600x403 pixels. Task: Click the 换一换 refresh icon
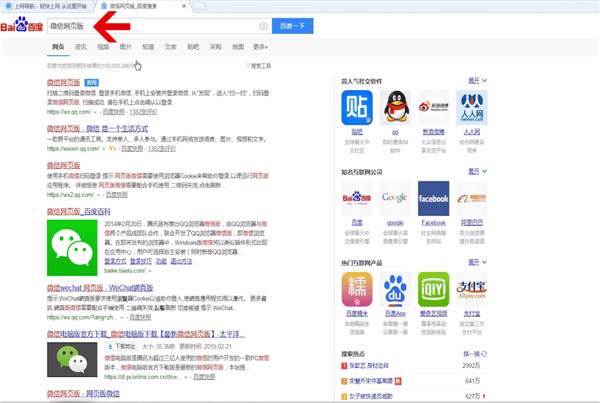coord(484,354)
